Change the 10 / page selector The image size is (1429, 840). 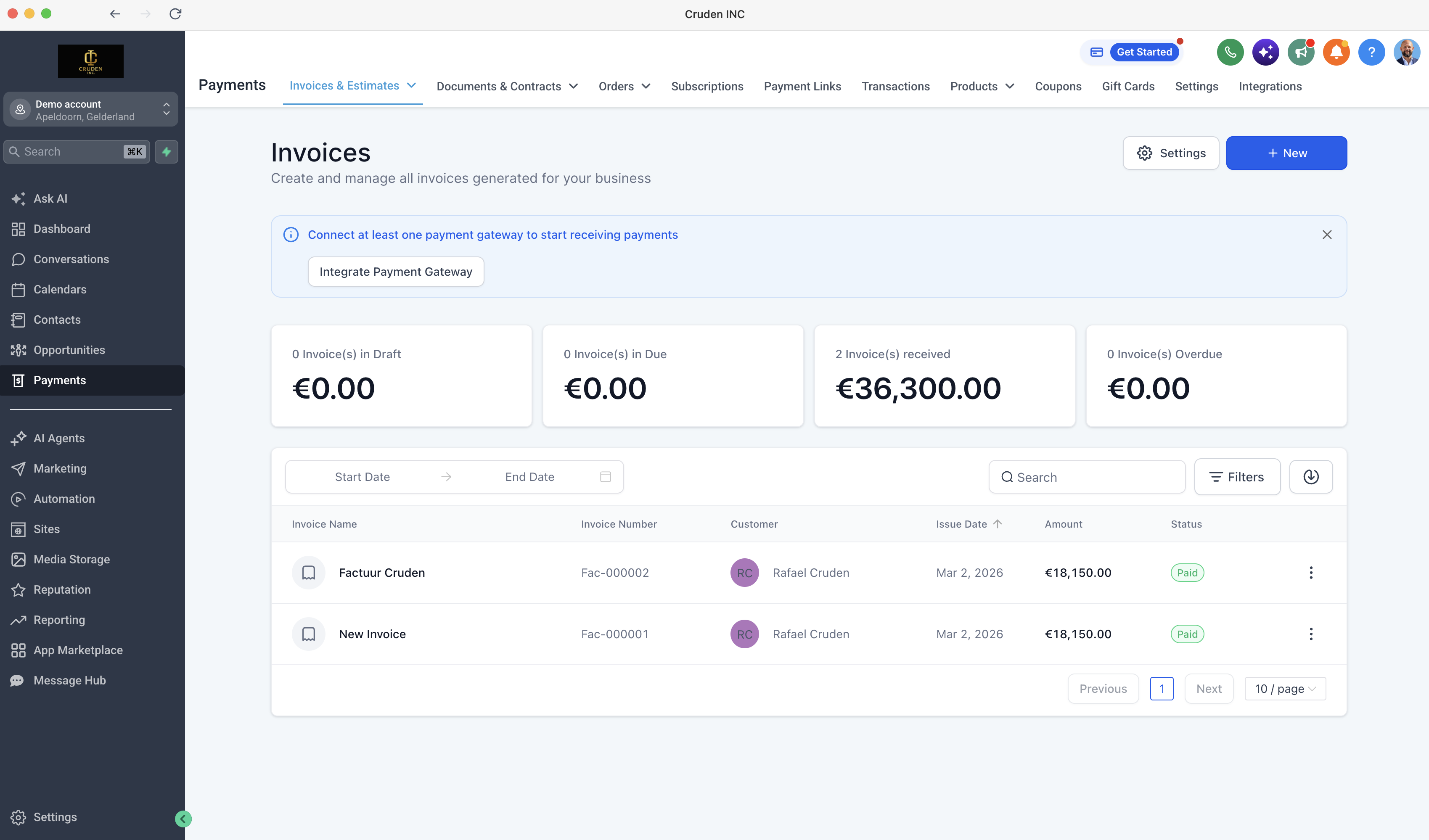click(1284, 688)
